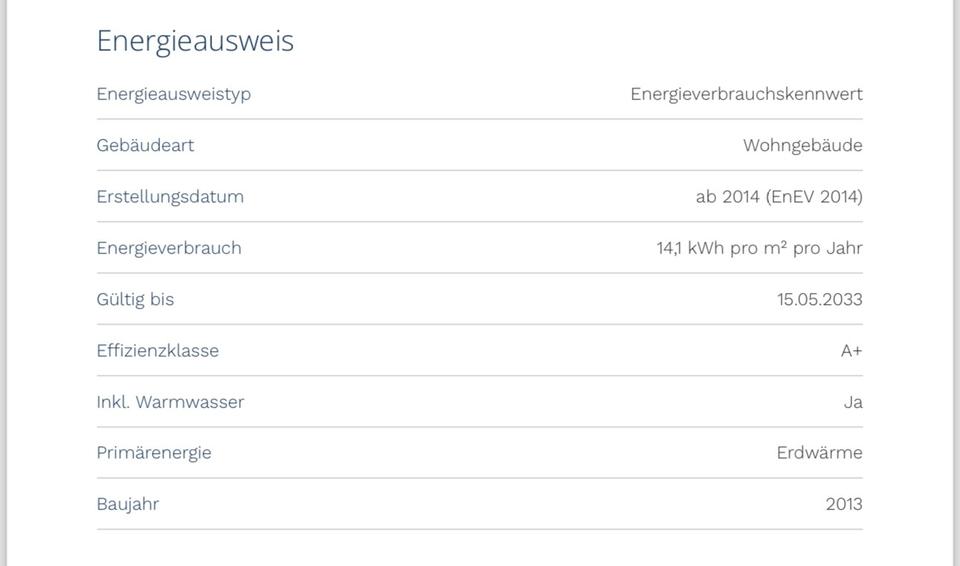Viewport: 960px width, 566px height.
Task: Click the 'Ja' Warmwasser value
Action: 853,402
